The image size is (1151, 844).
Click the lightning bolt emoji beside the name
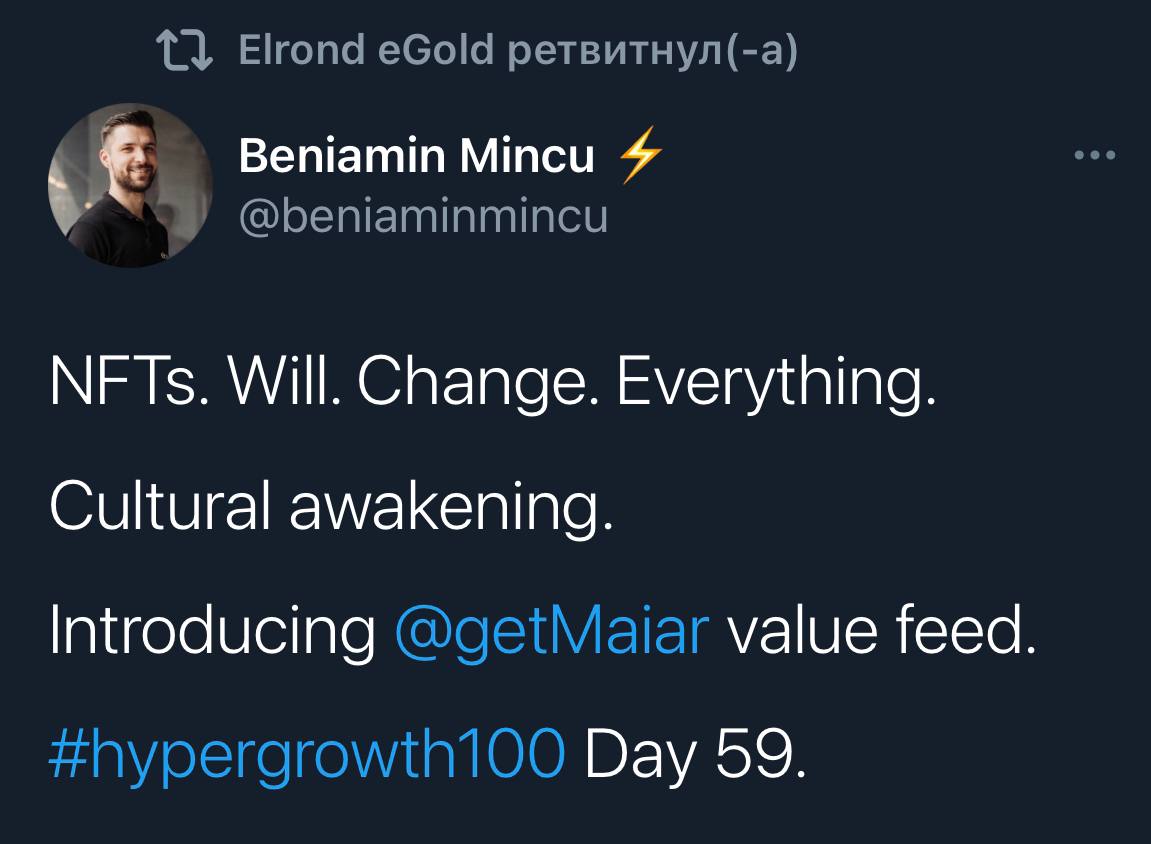(x=639, y=157)
